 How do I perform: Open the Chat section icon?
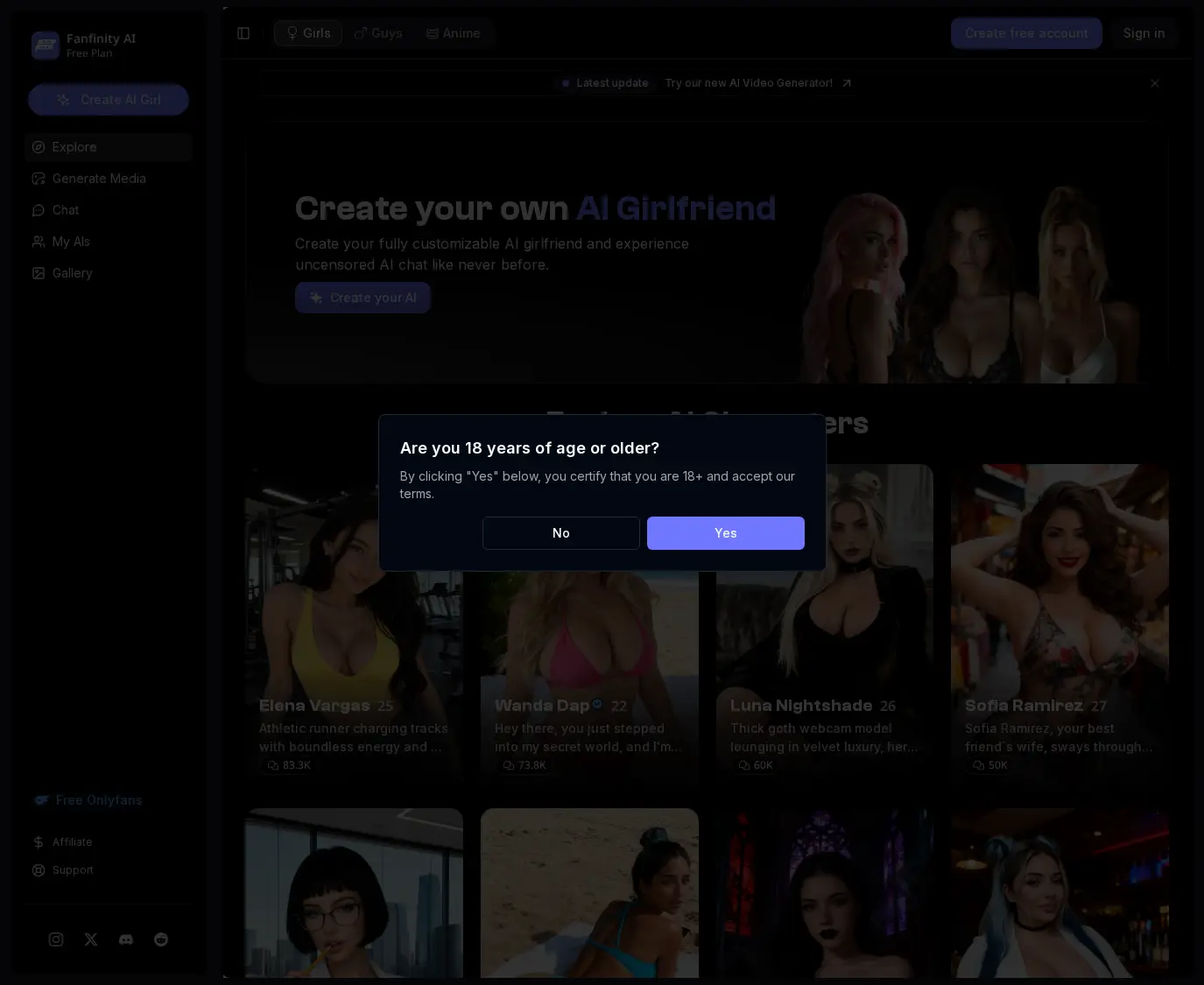point(38,210)
